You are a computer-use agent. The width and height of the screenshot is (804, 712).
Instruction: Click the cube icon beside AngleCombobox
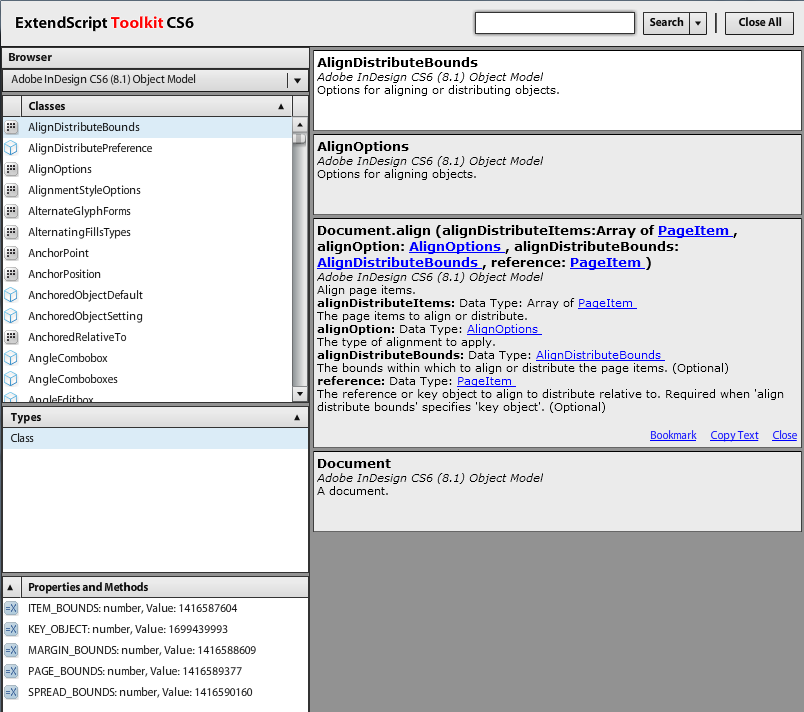click(11, 358)
